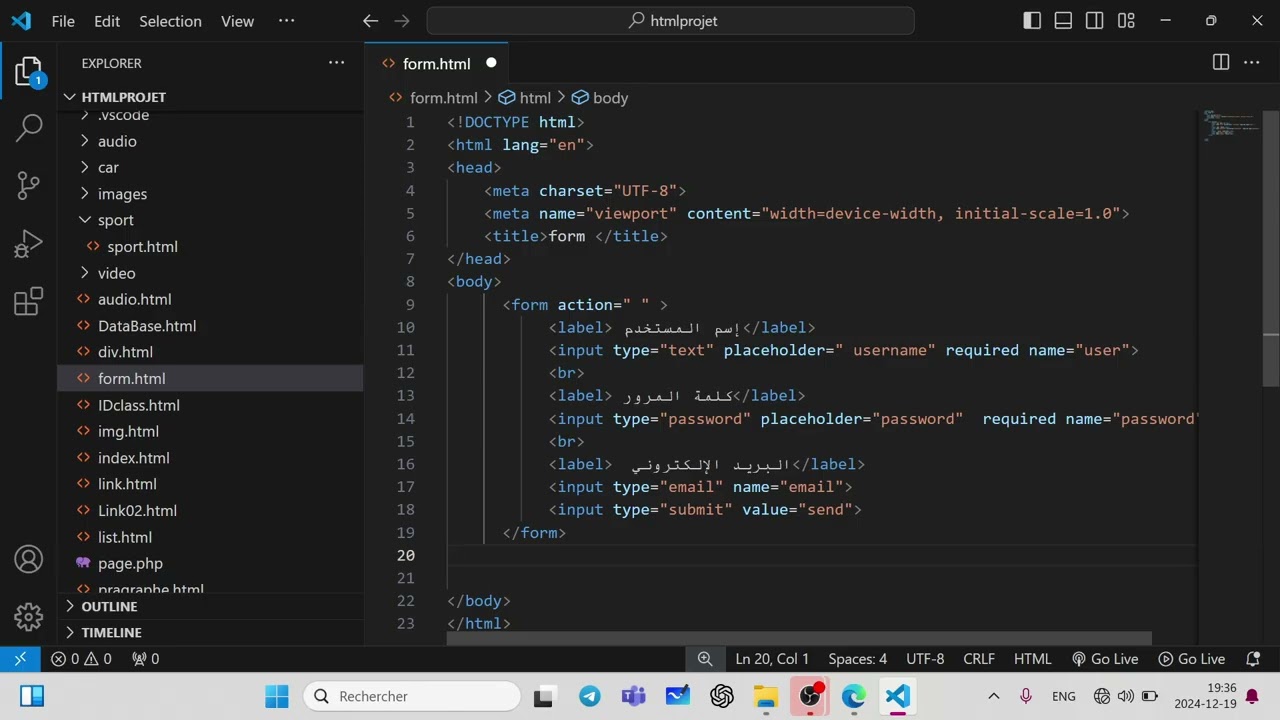This screenshot has height=720, width=1280.
Task: Open the remote window indicator
Action: pyautogui.click(x=20, y=659)
